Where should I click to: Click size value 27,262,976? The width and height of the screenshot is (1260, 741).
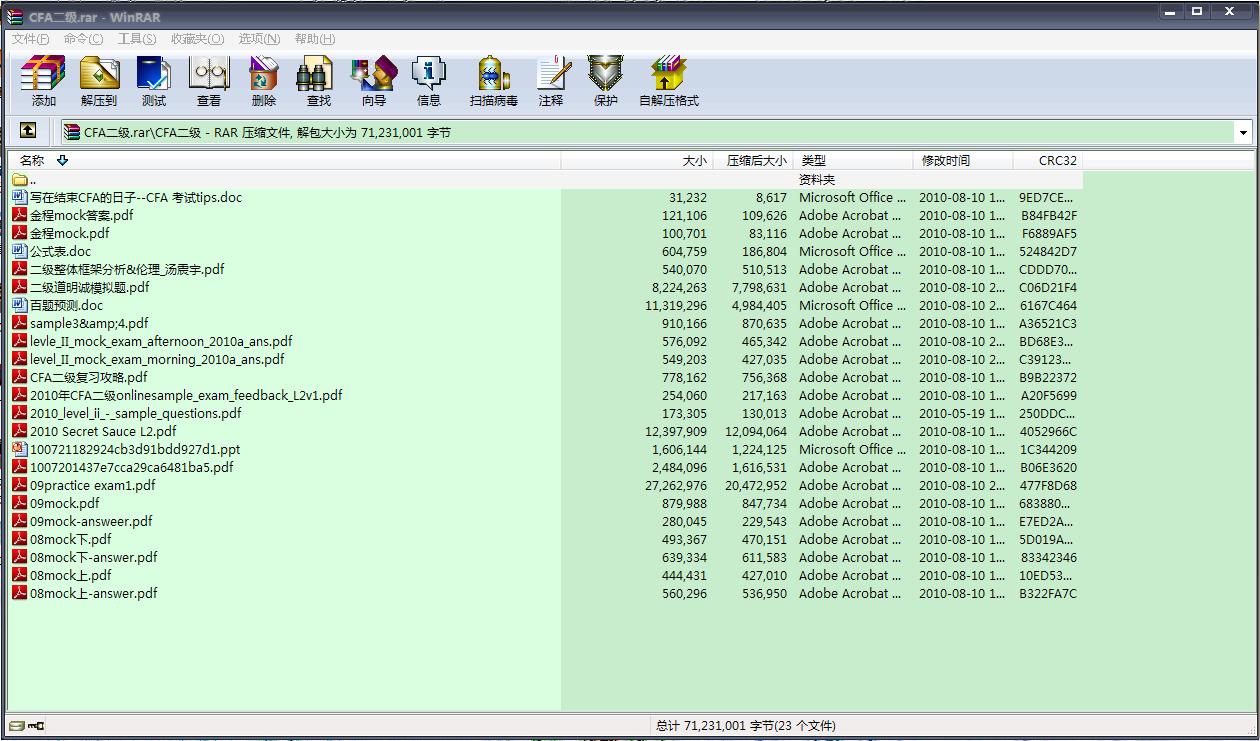coord(676,485)
